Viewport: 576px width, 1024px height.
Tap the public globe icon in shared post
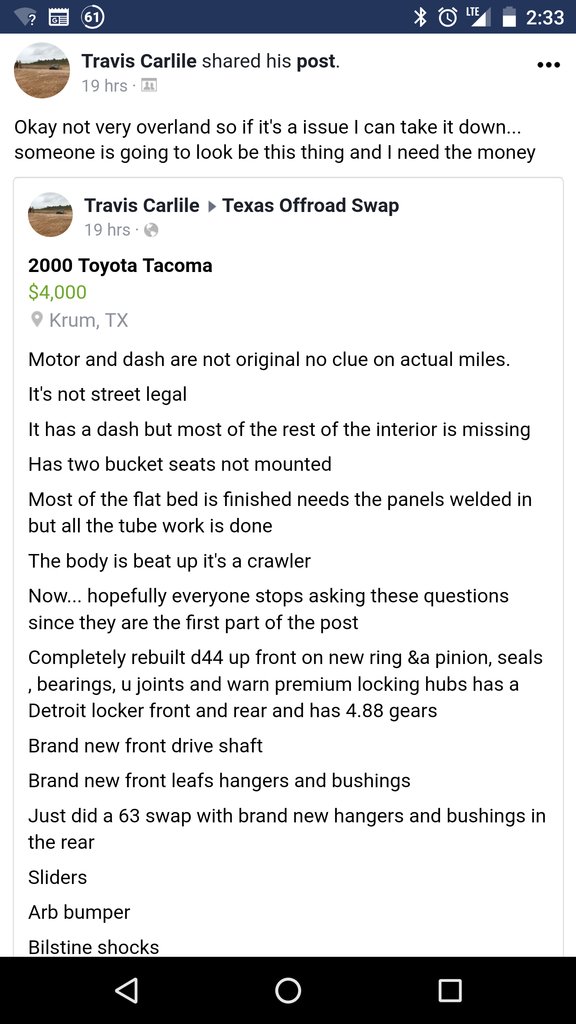pos(151,230)
